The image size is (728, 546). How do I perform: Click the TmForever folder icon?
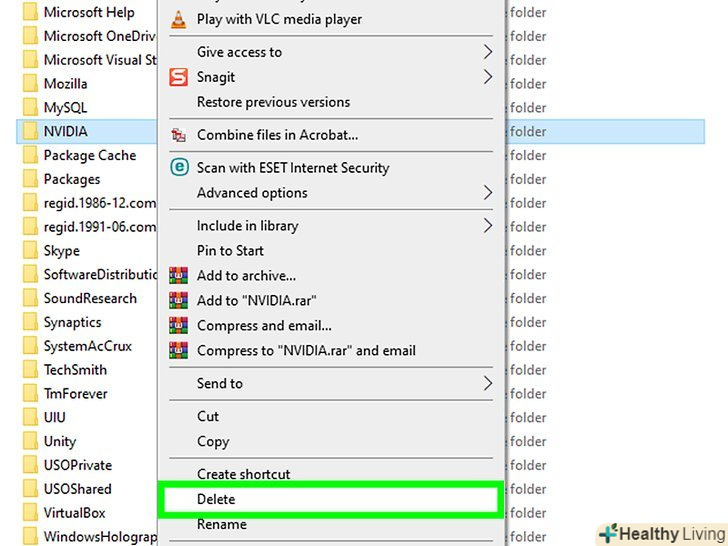30,394
